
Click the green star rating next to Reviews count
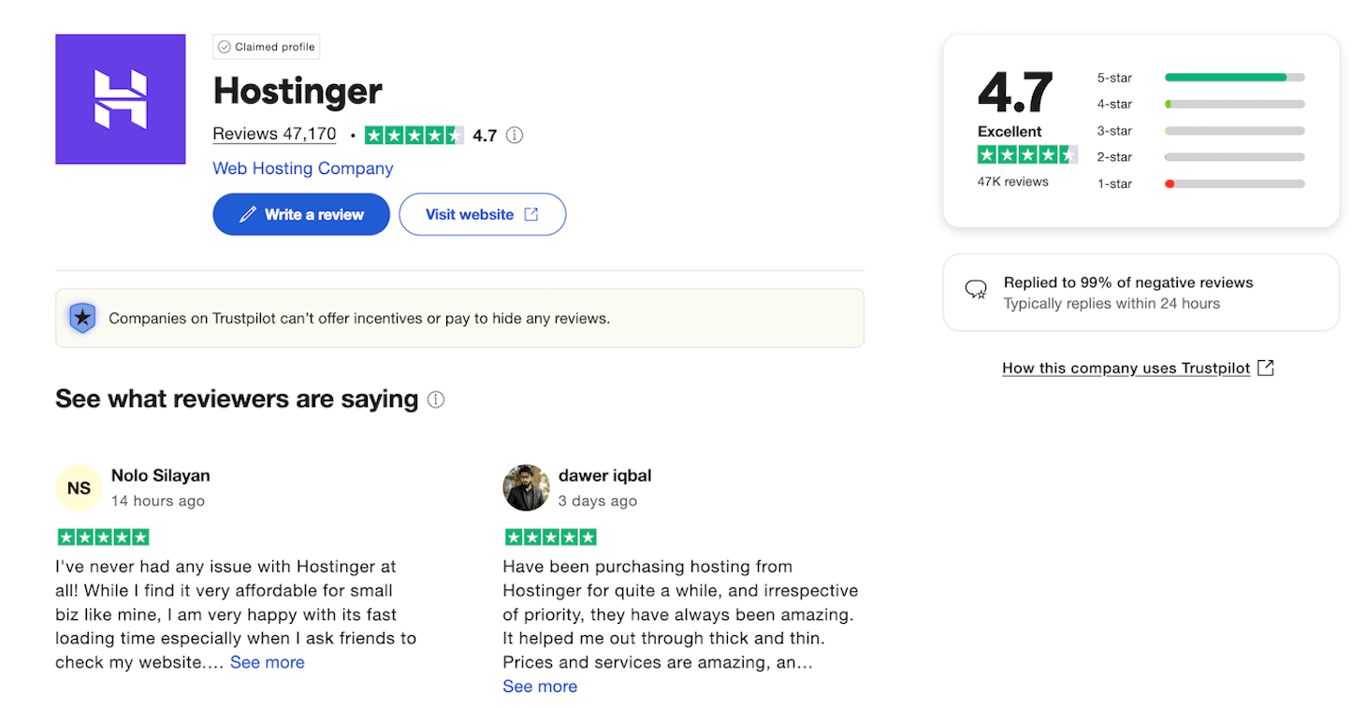pos(412,134)
